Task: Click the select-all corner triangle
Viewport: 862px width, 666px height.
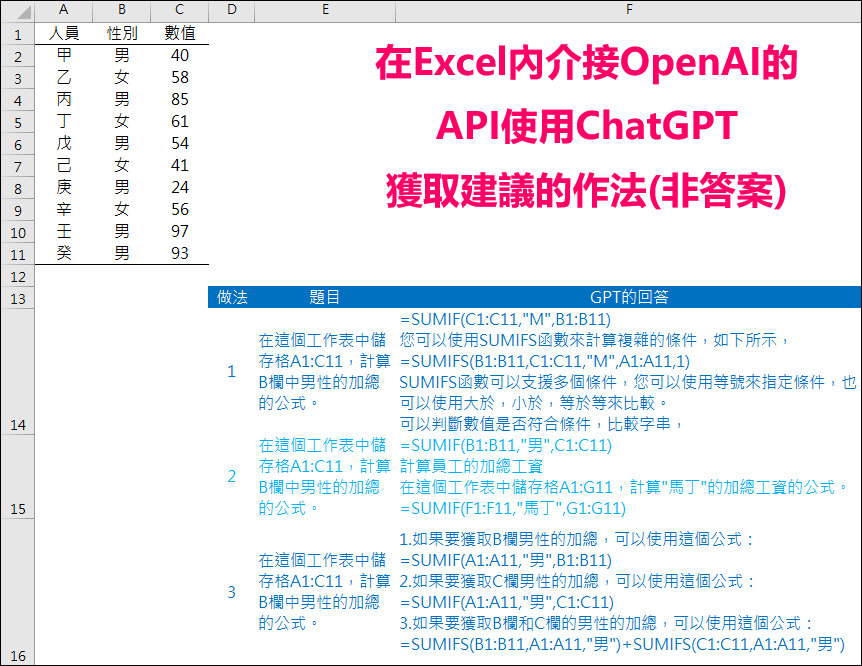Action: tap(22, 12)
